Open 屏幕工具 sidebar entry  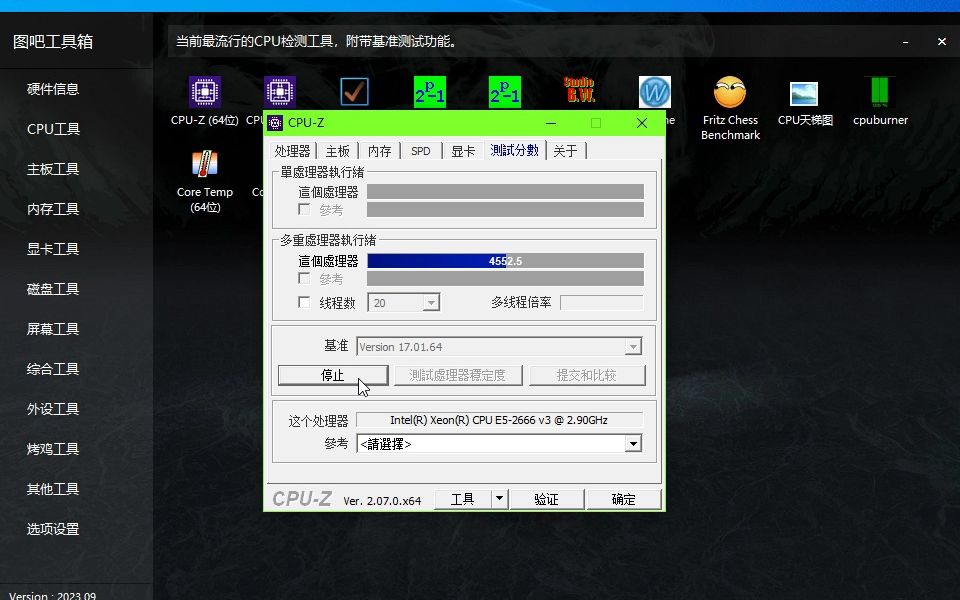[53, 329]
